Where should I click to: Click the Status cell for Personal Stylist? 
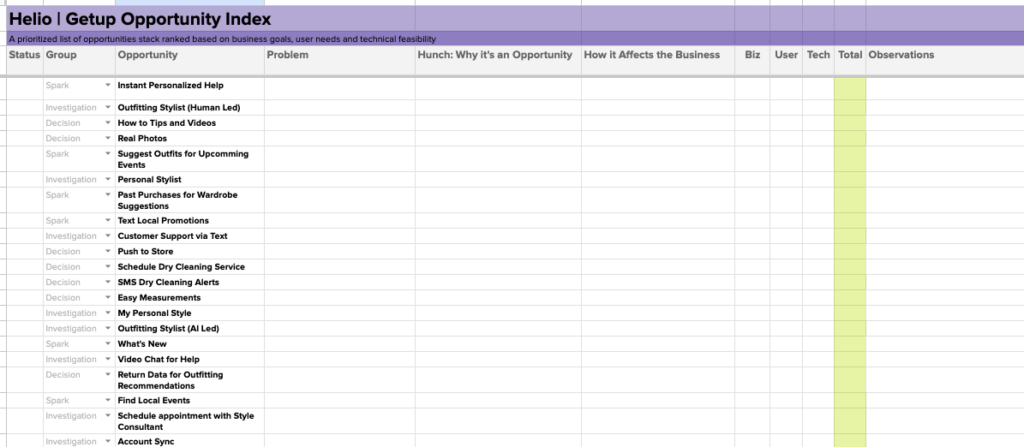(25, 180)
